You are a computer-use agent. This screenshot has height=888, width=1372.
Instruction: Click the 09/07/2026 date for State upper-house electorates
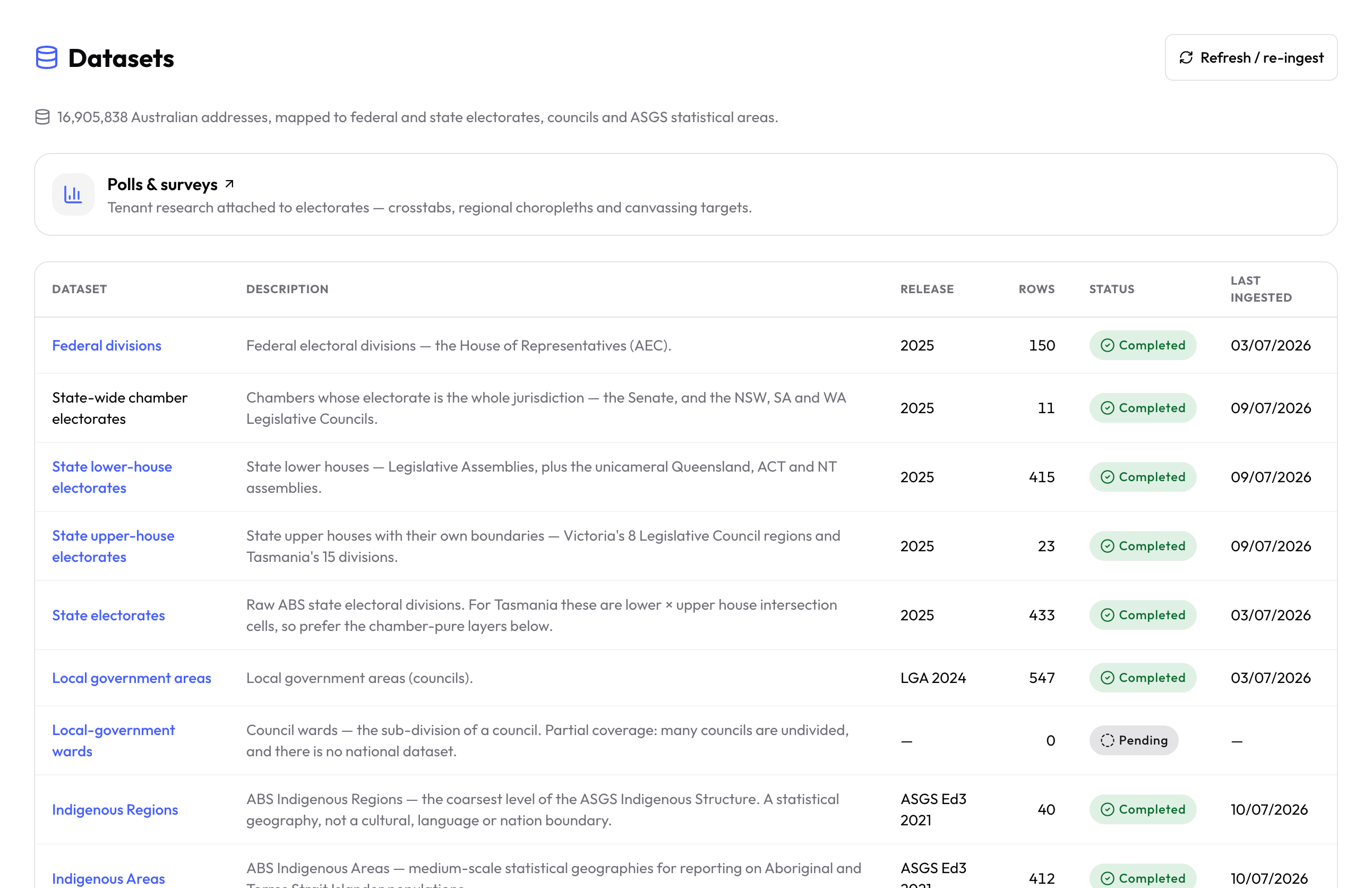point(1271,546)
